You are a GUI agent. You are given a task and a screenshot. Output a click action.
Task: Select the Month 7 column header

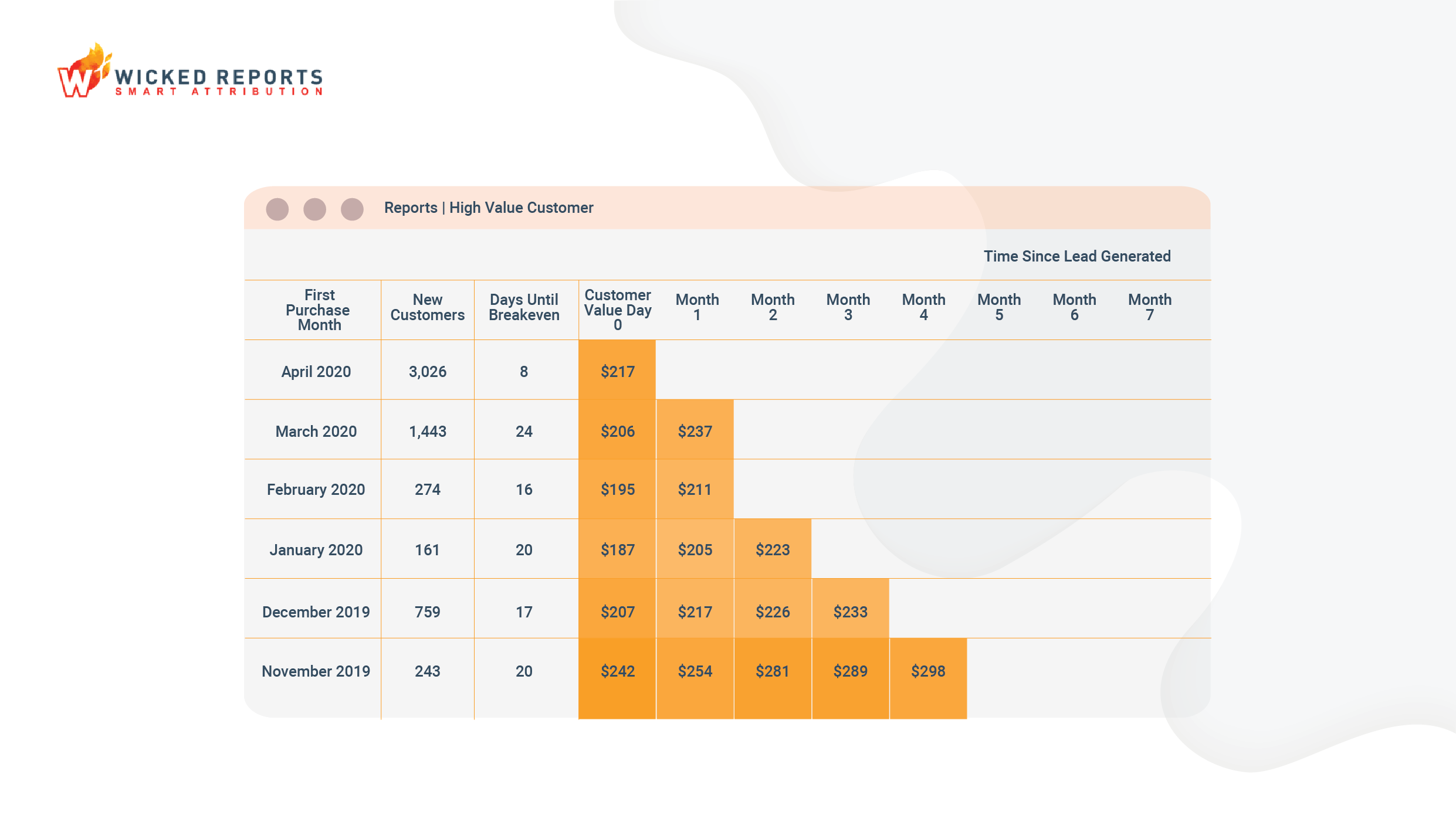pos(1150,307)
